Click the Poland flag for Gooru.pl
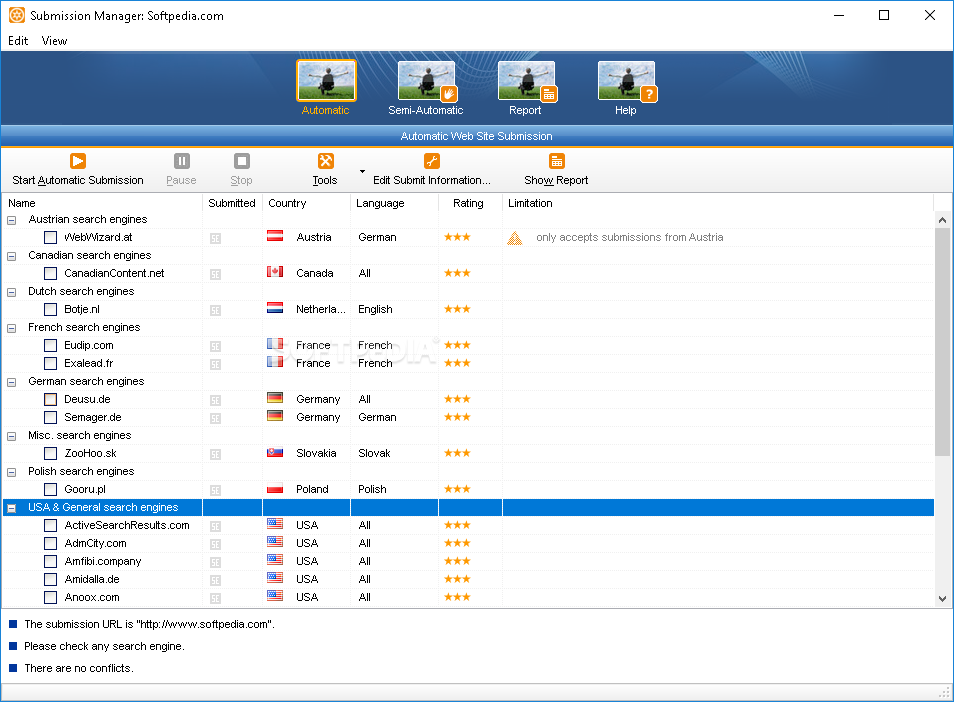The height and width of the screenshot is (702, 954). [275, 488]
